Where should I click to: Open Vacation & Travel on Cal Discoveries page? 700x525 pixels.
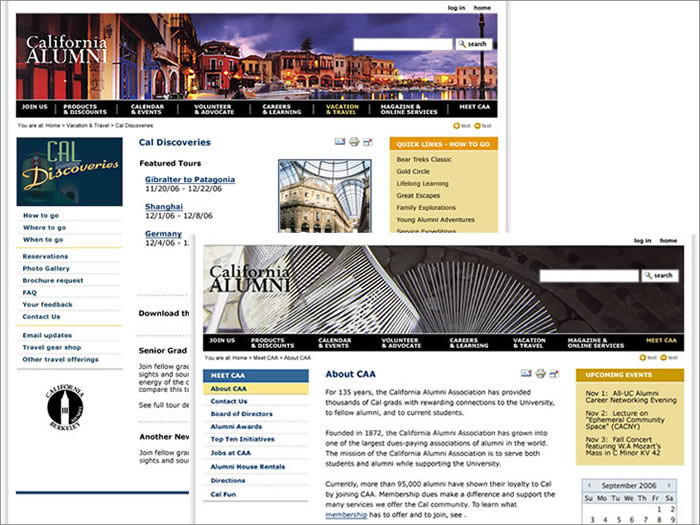point(342,109)
